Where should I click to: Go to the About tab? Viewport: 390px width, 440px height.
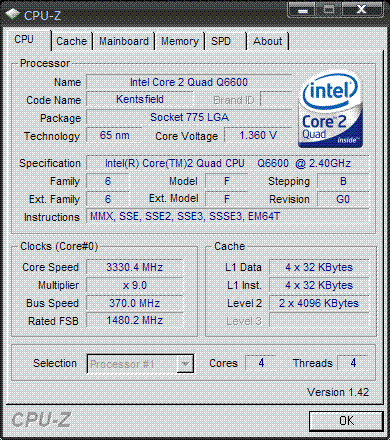click(268, 41)
